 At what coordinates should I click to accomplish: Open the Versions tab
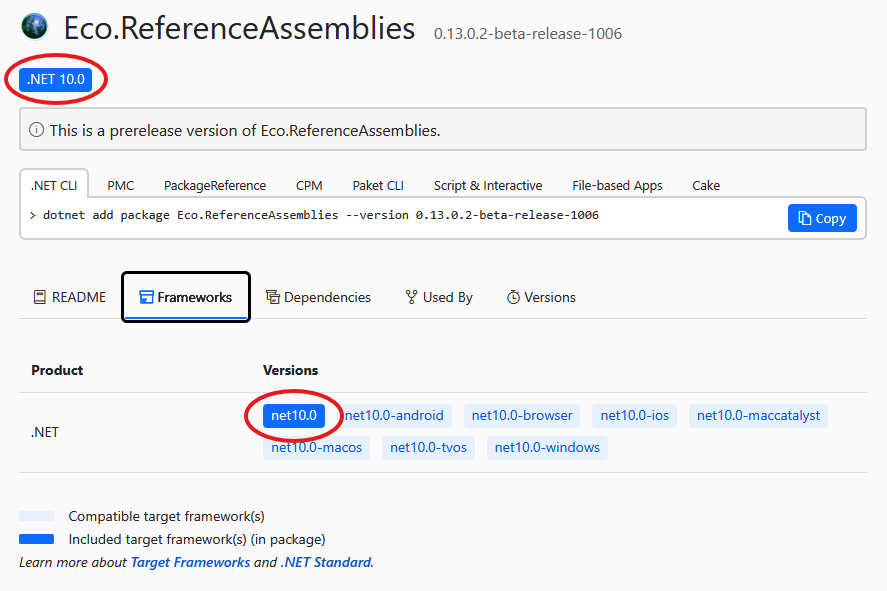pyautogui.click(x=541, y=297)
